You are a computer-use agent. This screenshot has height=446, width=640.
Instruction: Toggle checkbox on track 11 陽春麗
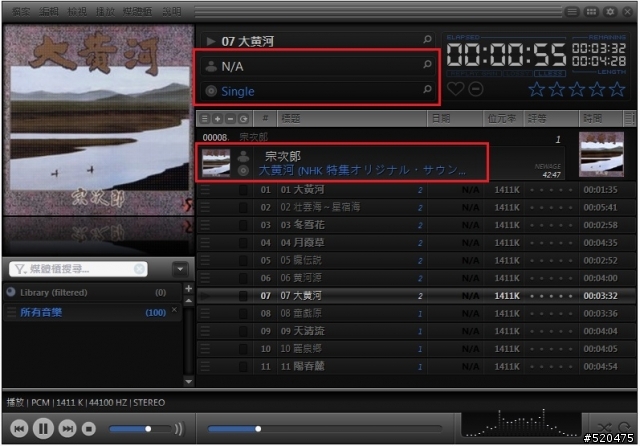pos(243,366)
